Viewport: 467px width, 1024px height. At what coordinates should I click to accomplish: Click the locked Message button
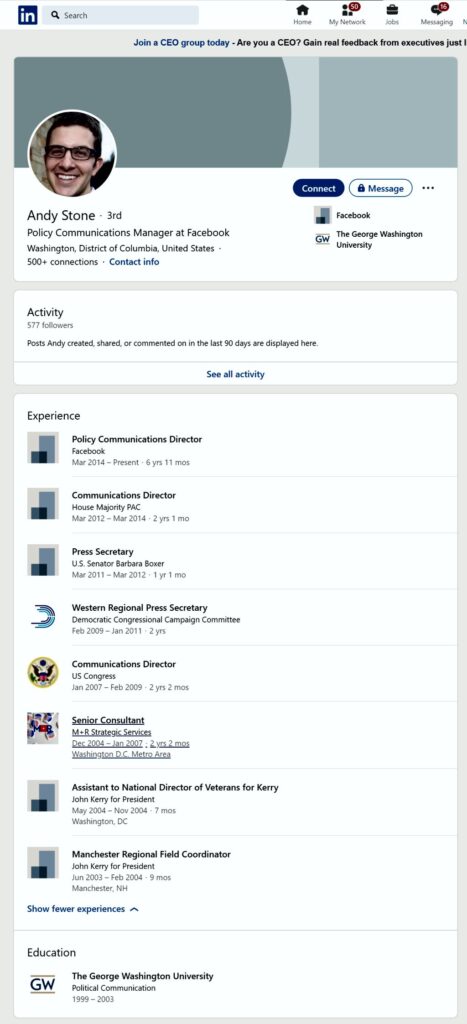(x=380, y=188)
